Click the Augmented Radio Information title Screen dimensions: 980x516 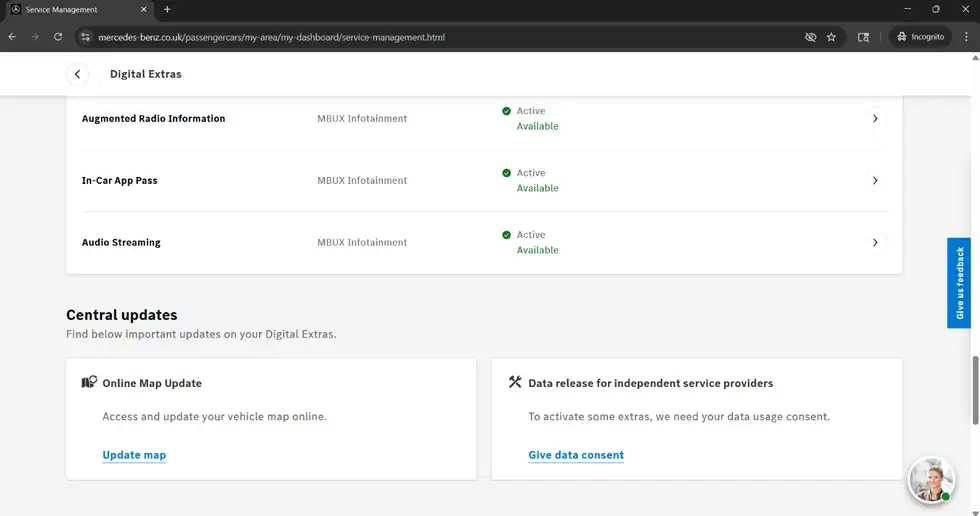(153, 118)
